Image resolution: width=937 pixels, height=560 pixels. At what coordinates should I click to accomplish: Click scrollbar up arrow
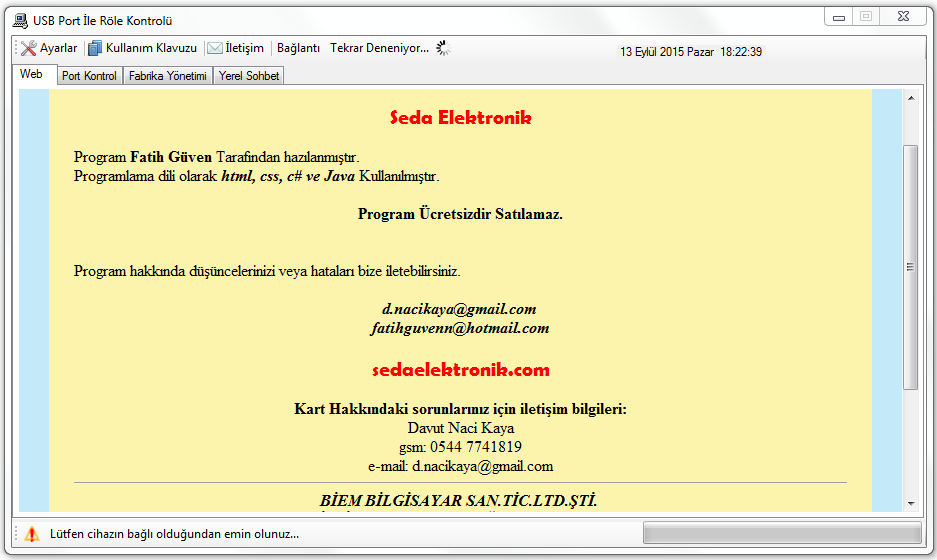pos(911,97)
